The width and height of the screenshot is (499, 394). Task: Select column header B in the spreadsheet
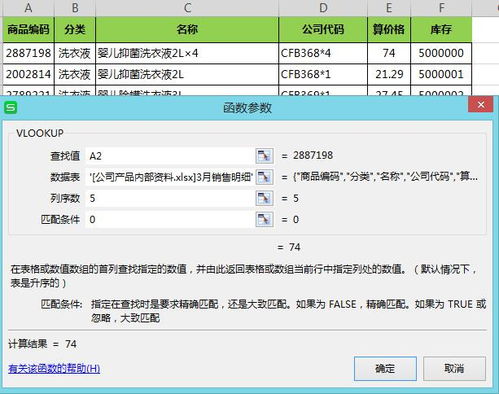pyautogui.click(x=75, y=8)
